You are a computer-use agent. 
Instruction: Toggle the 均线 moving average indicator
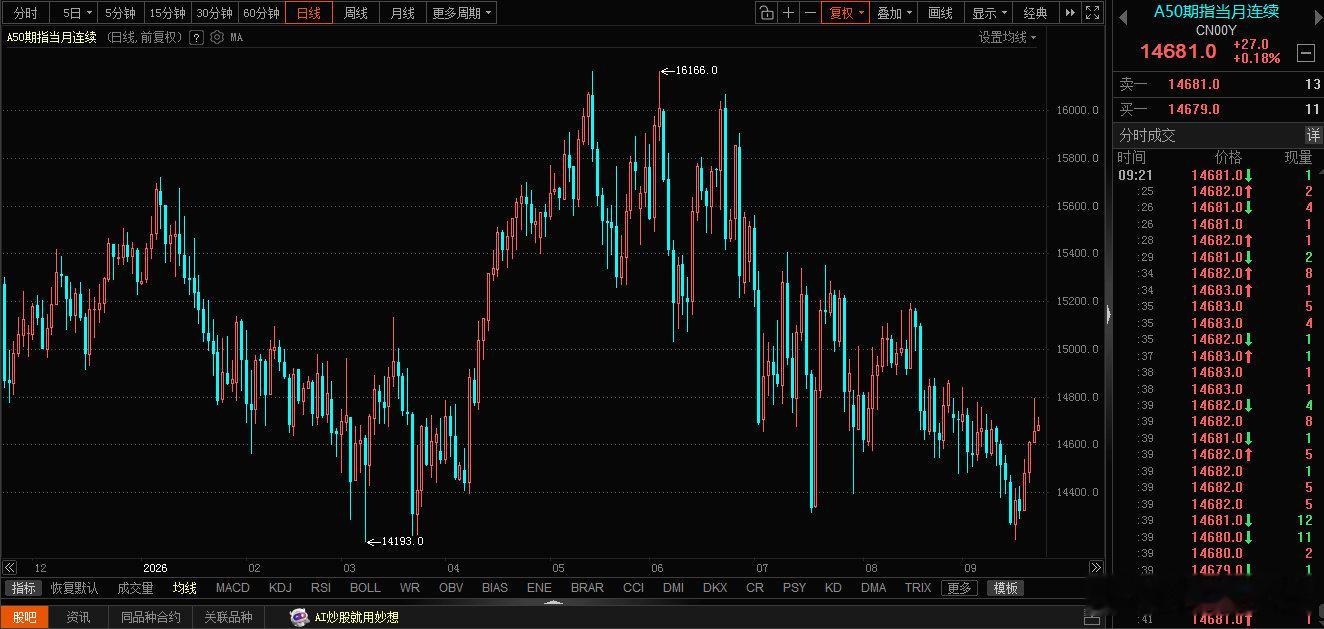pyautogui.click(x=184, y=588)
